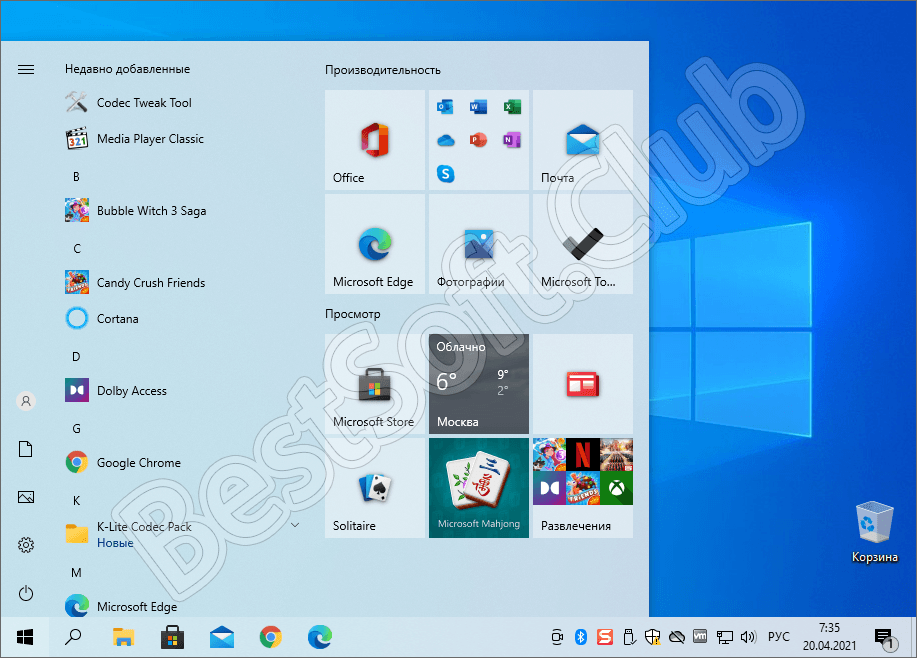The image size is (917, 658).
Task: Open the Microsoft To Do tile
Action: click(583, 244)
